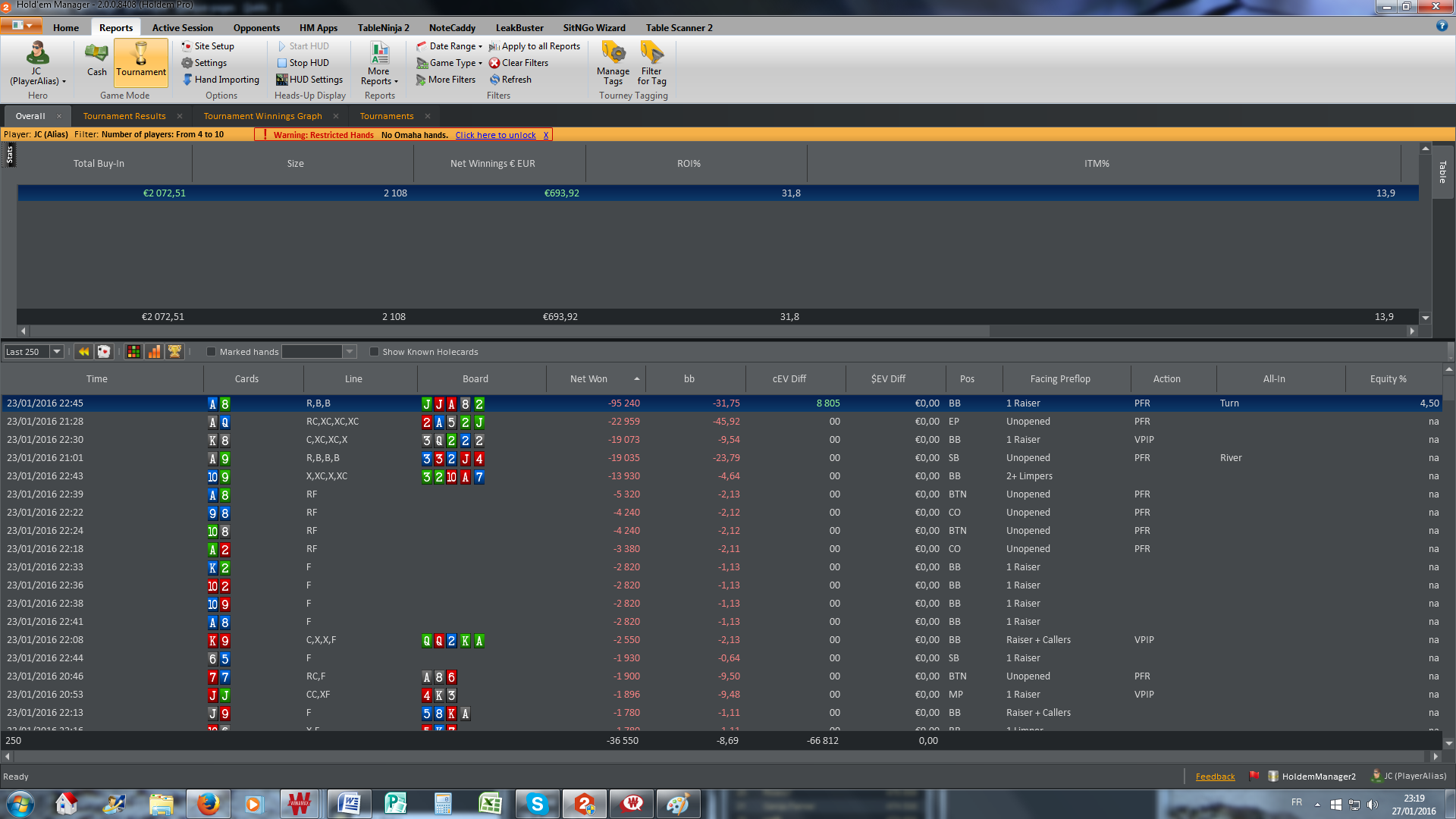Open the Date Range filter dropdown

pos(449,46)
